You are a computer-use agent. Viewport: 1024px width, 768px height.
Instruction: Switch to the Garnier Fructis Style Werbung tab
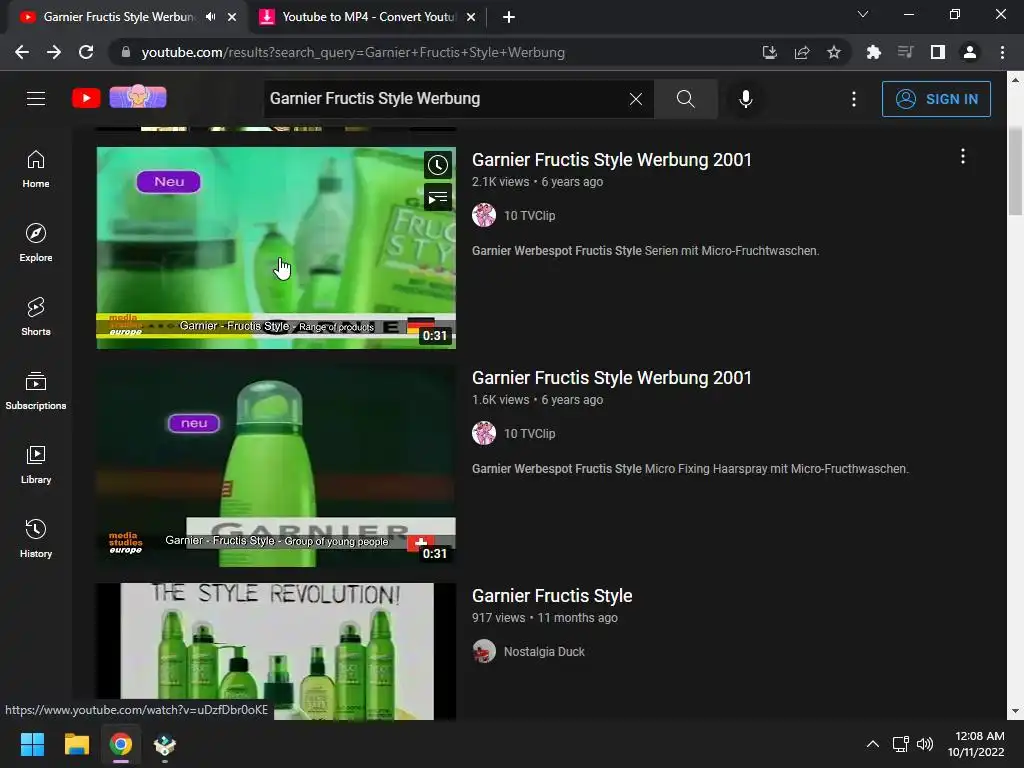coord(118,17)
